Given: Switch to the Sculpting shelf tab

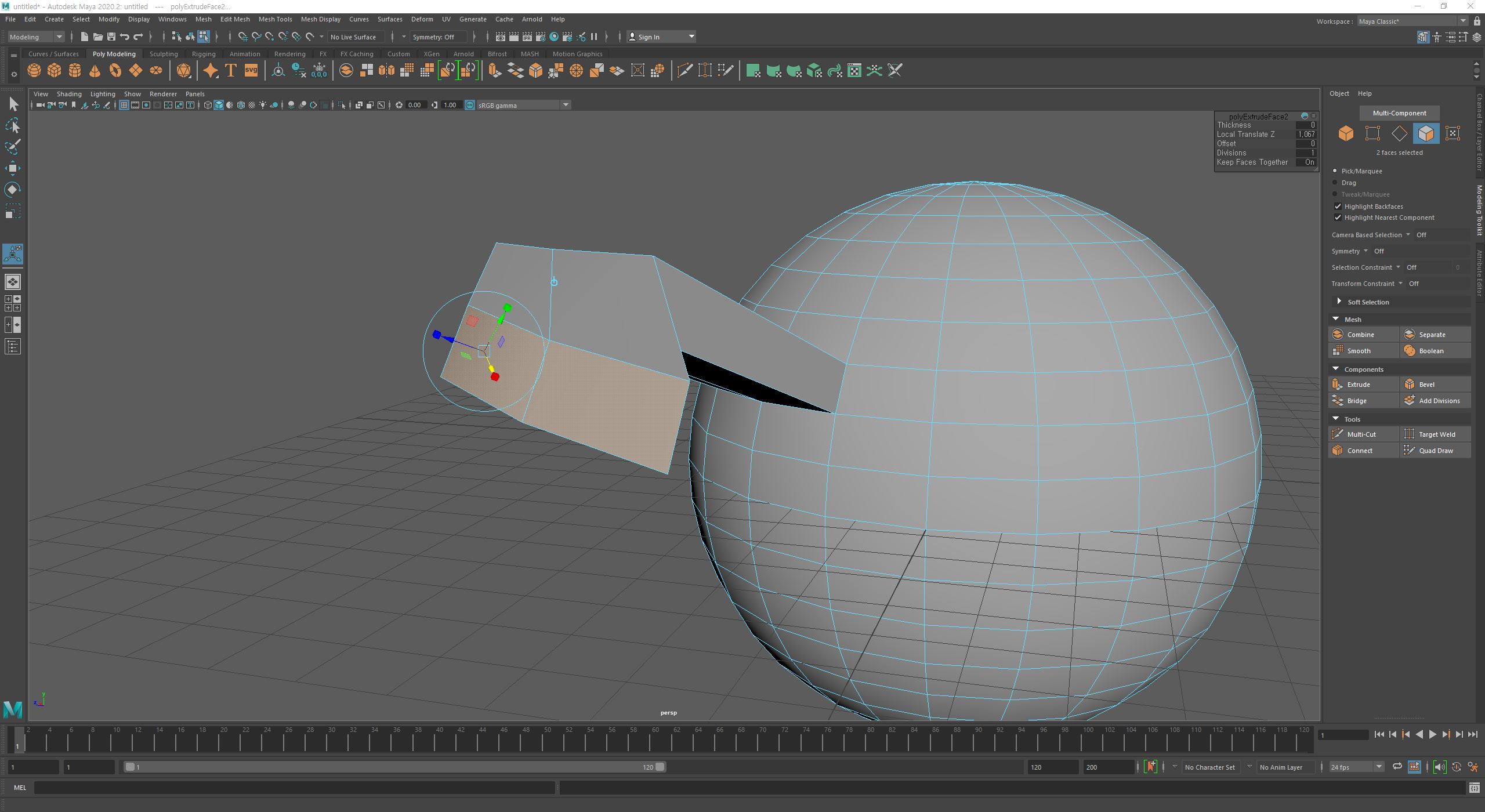Looking at the screenshot, I should point(163,54).
